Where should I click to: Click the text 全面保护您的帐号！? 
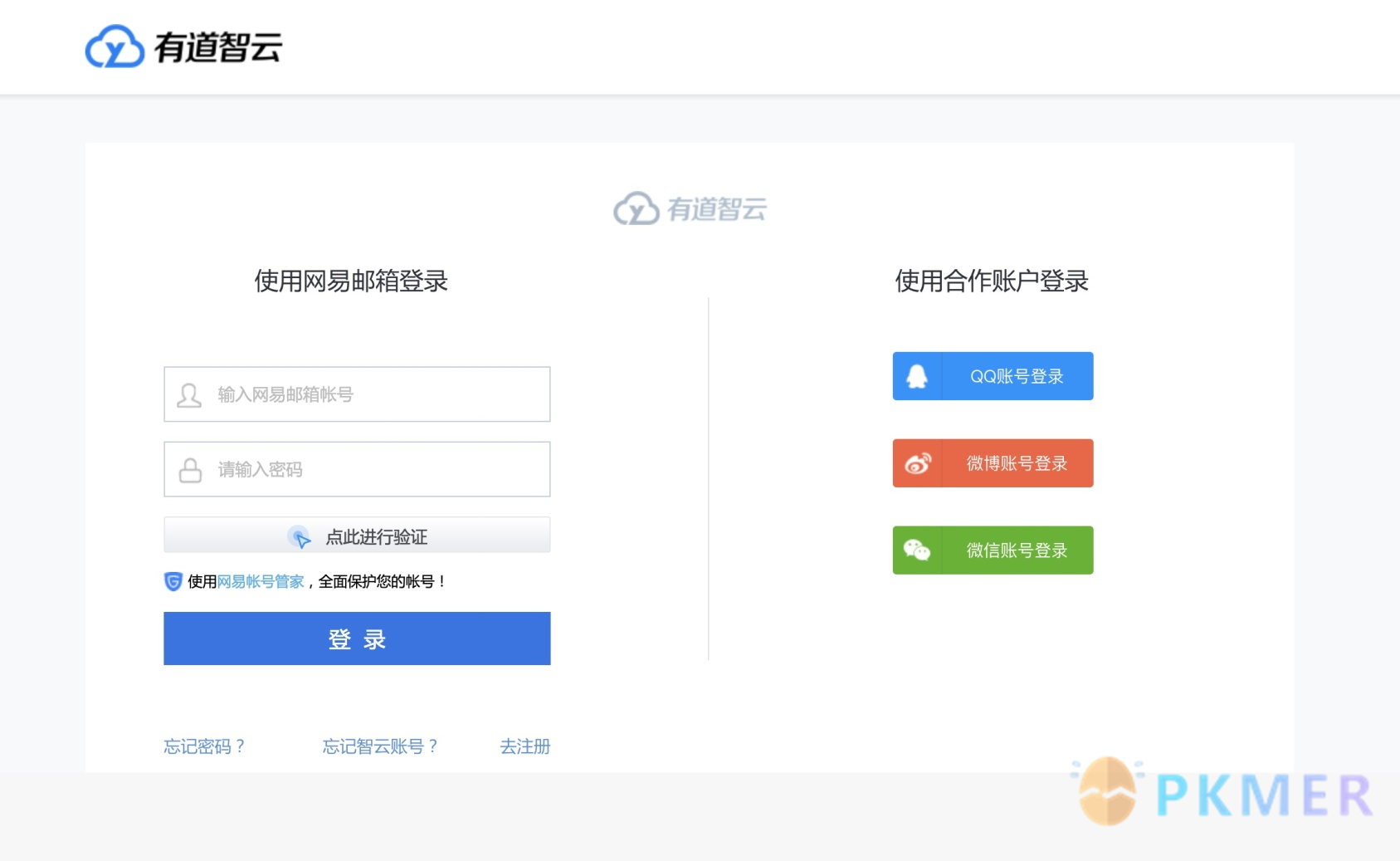[383, 581]
